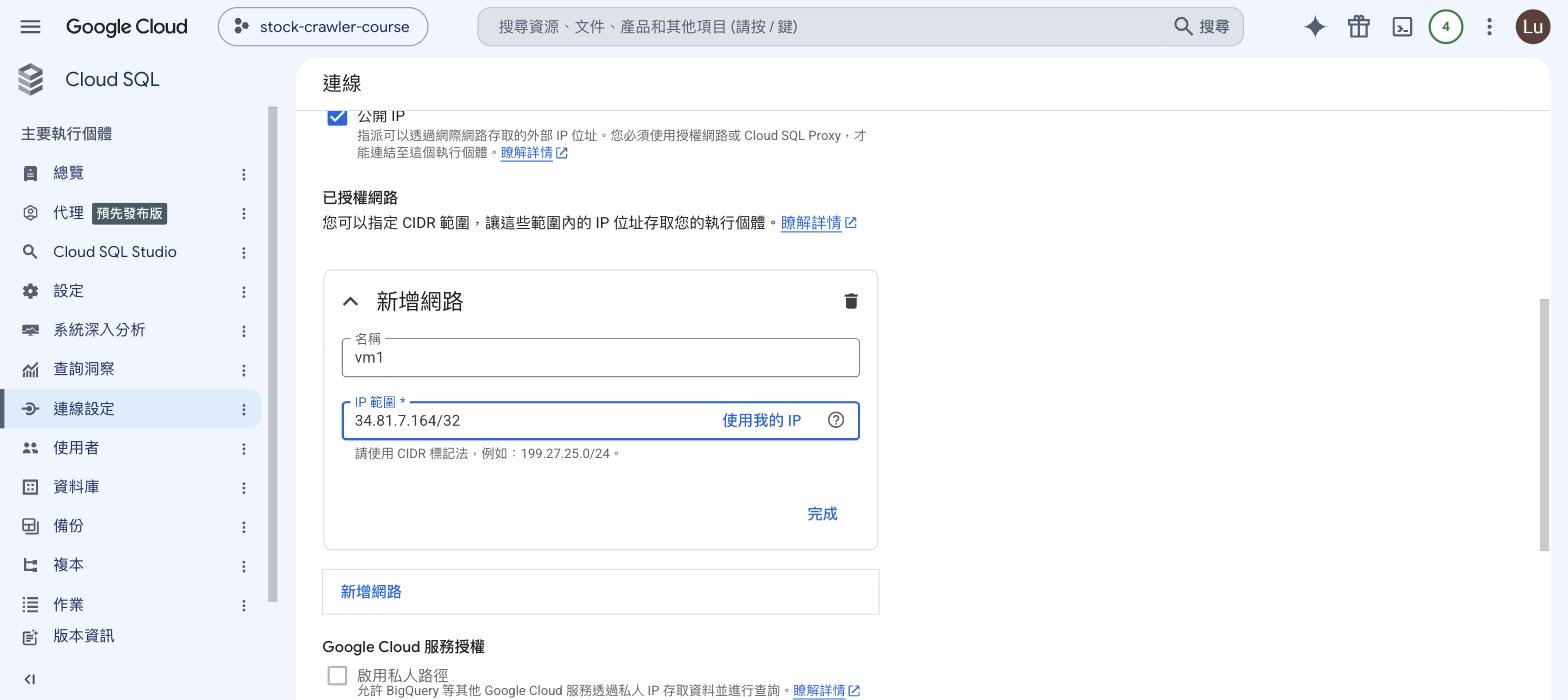
Task: Click 使用我的 IP button
Action: (x=761, y=420)
